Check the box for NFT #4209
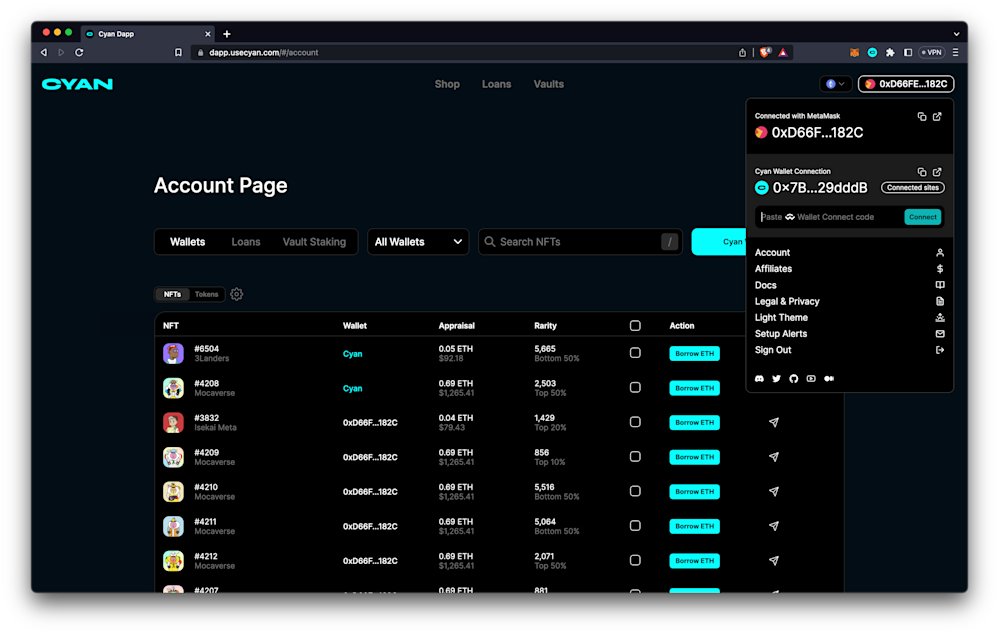Image resolution: width=999 pixels, height=634 pixels. point(635,456)
